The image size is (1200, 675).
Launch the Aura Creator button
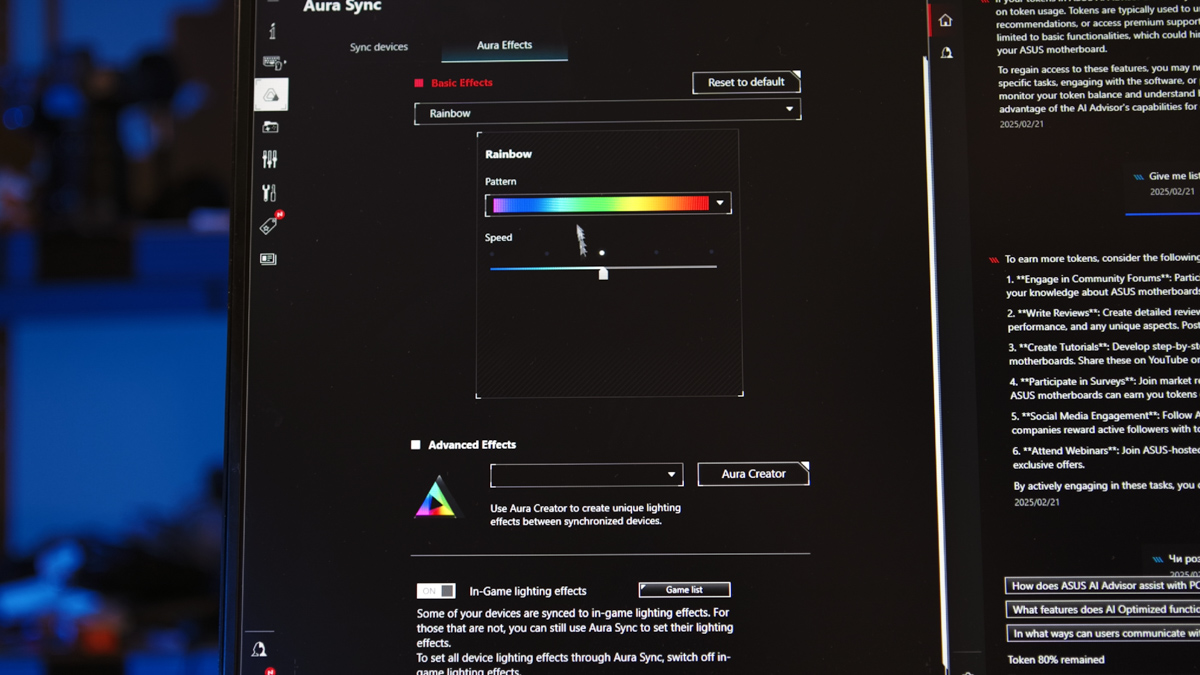[753, 474]
